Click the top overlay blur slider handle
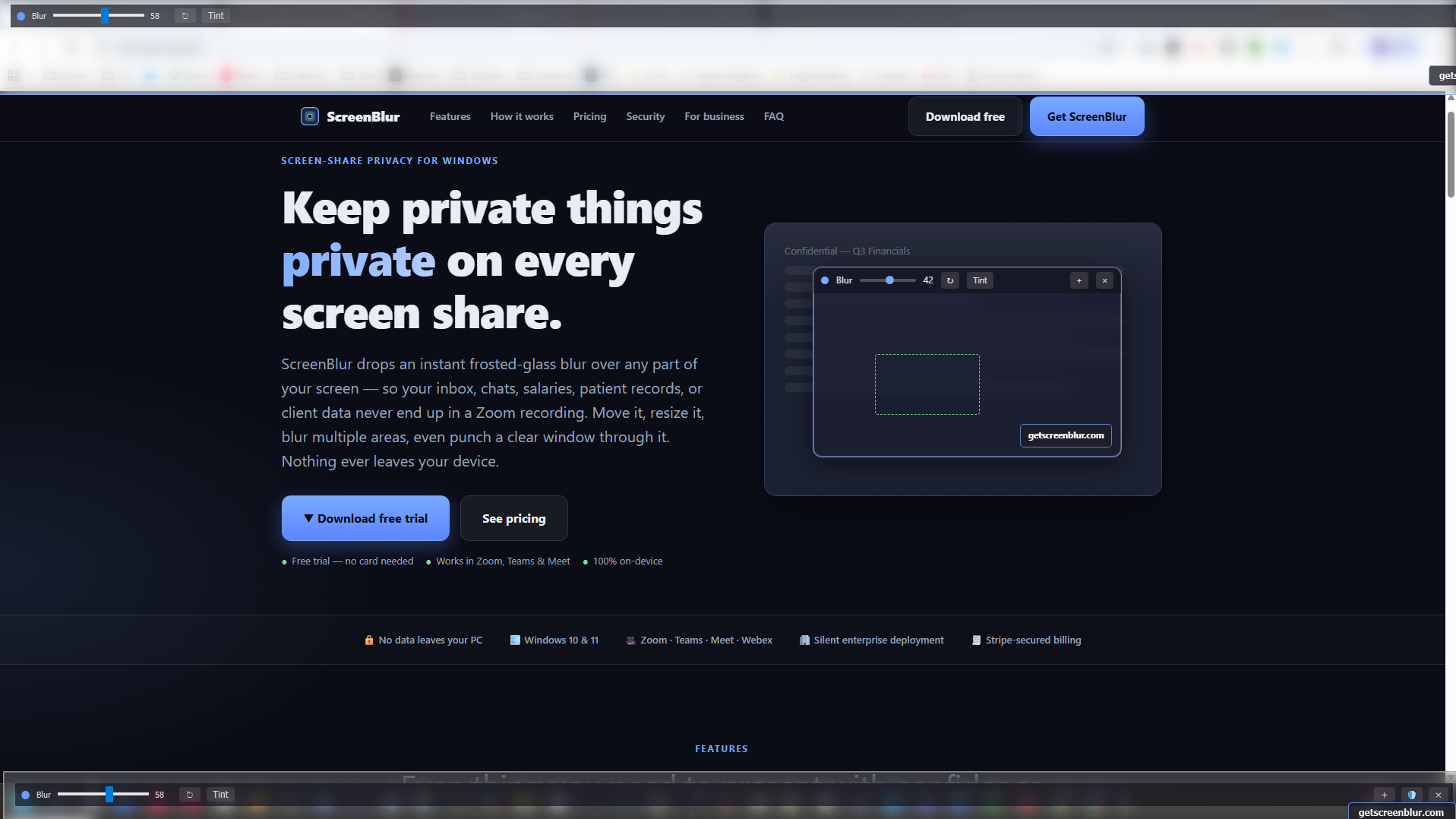 click(106, 16)
